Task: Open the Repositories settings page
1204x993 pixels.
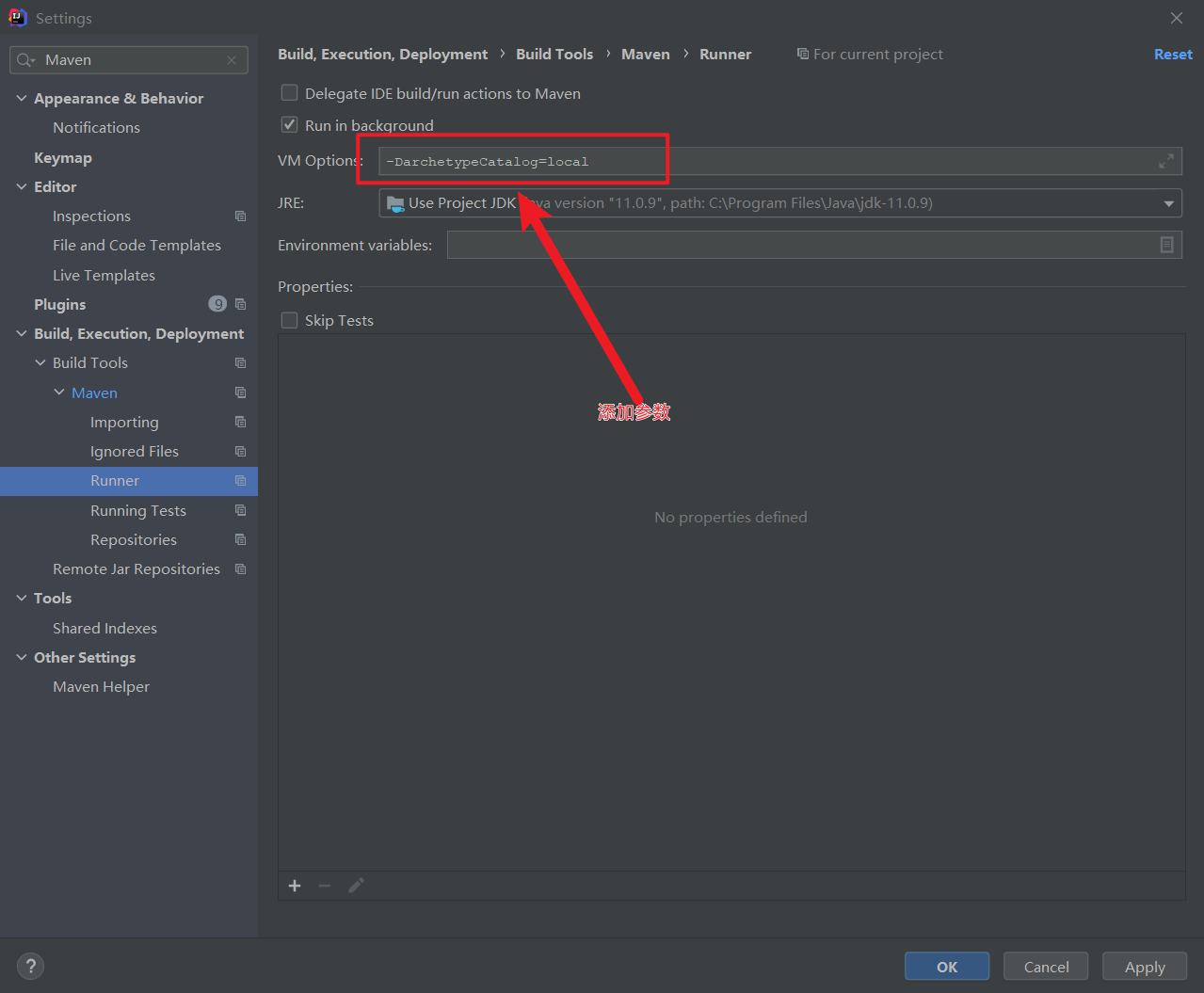Action: click(x=134, y=539)
